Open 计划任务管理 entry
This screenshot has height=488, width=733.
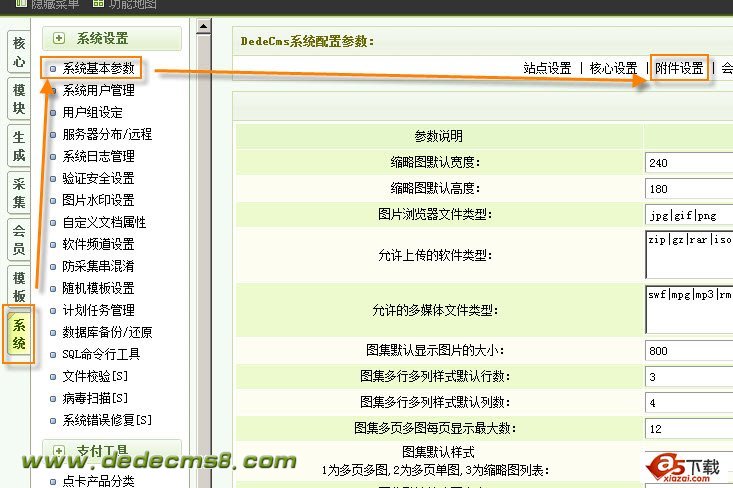tap(99, 310)
